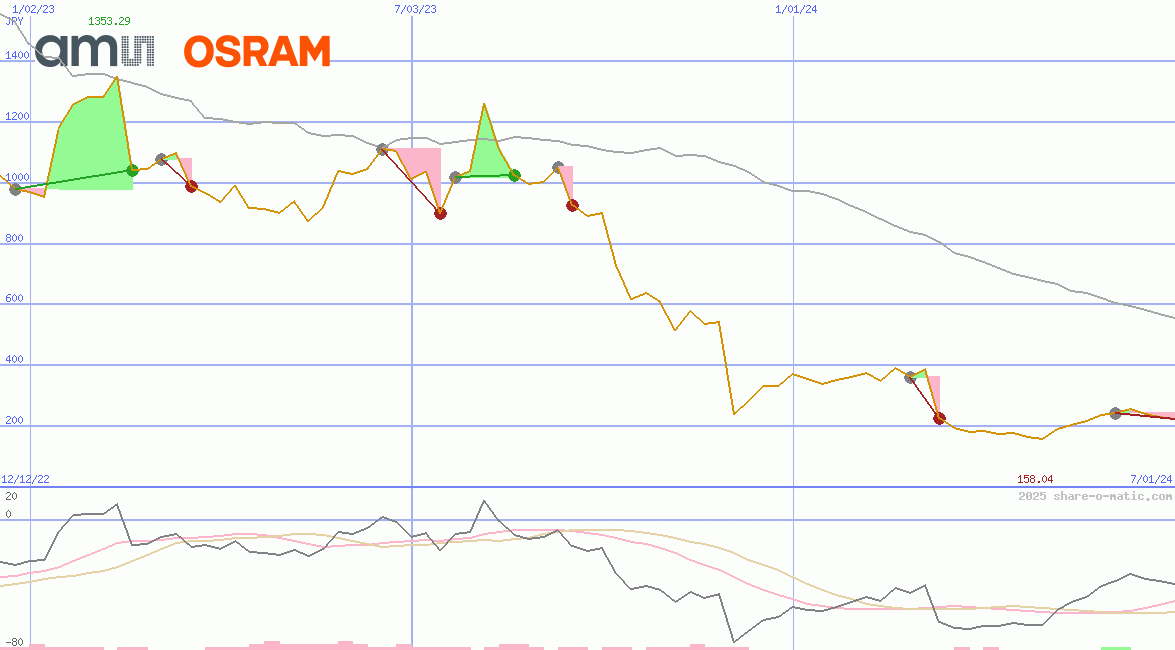Click the rightmost gray dot marker near 7/01/24
1175x650 pixels.
[x=1115, y=411]
